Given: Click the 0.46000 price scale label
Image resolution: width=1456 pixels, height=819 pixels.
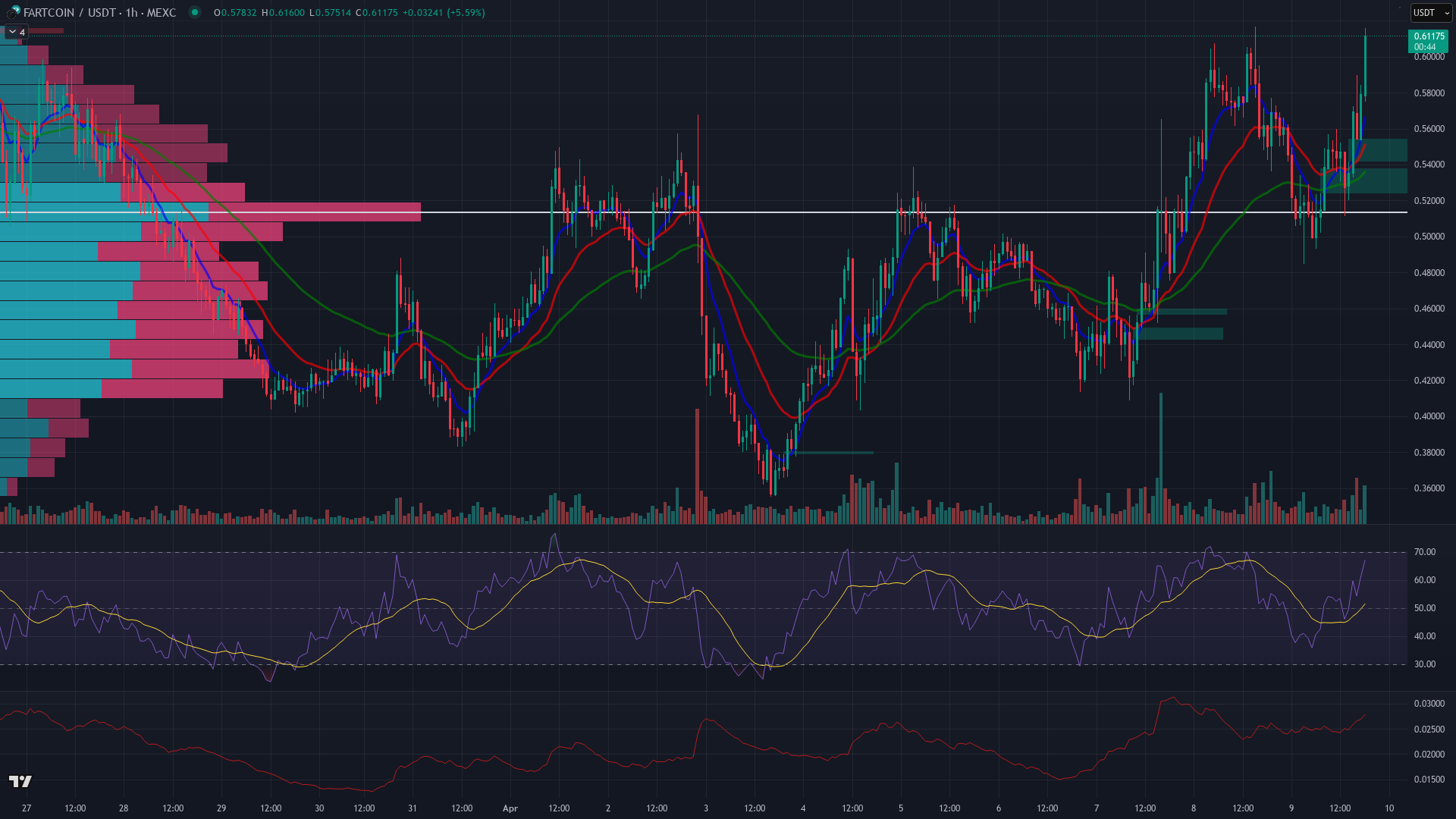Looking at the screenshot, I should coord(1429,309).
